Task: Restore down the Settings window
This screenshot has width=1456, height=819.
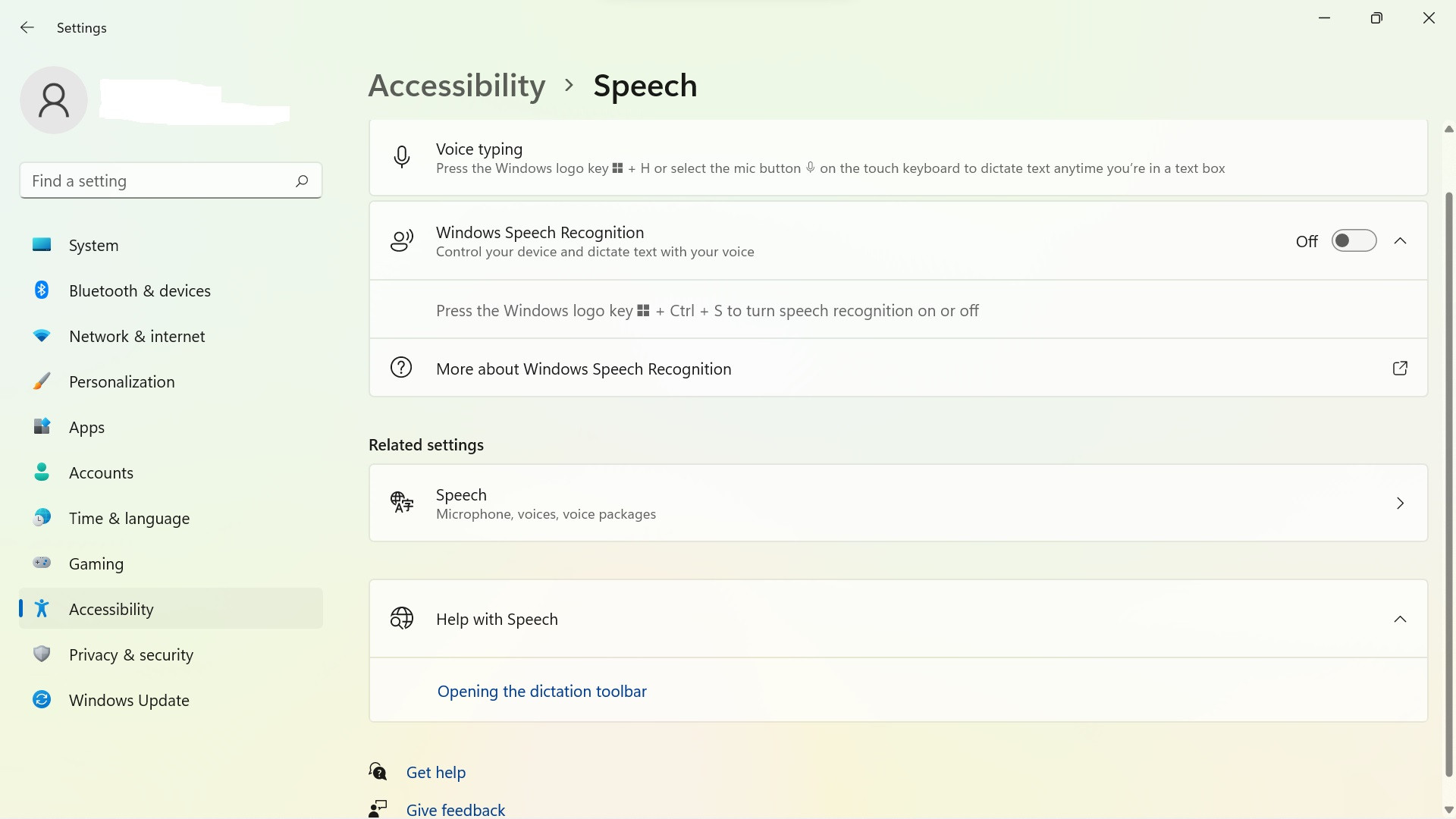Action: (1376, 17)
